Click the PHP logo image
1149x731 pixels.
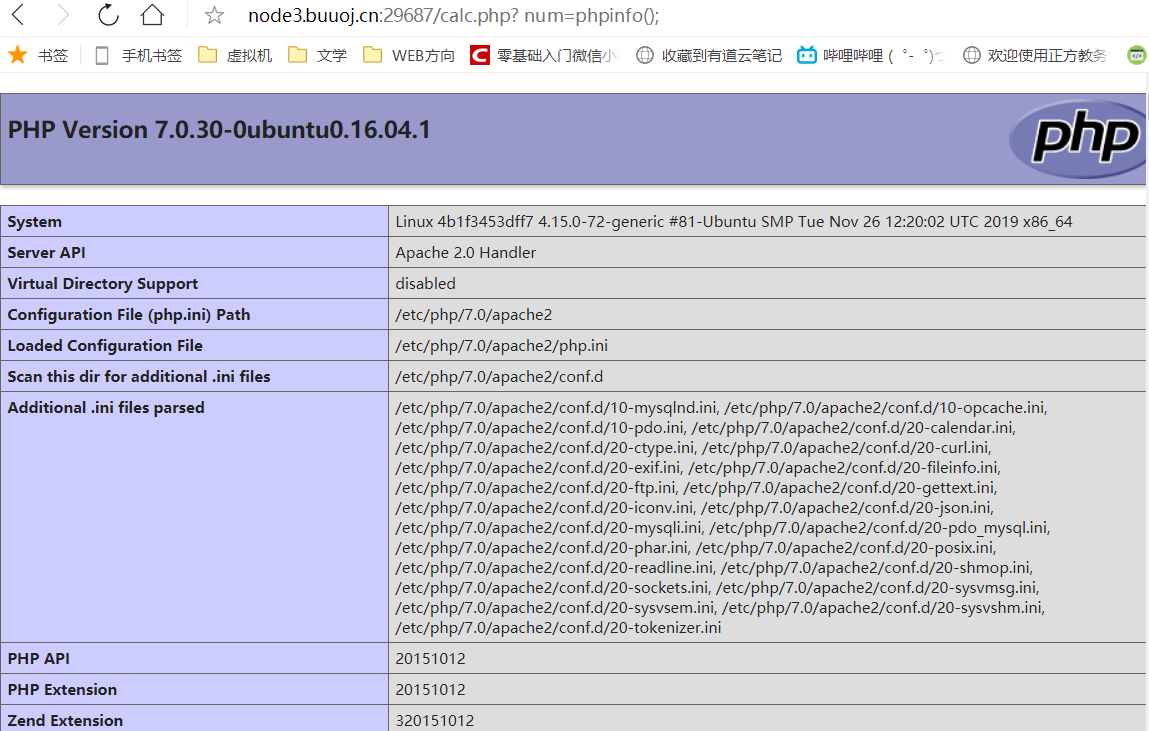pyautogui.click(x=1078, y=139)
